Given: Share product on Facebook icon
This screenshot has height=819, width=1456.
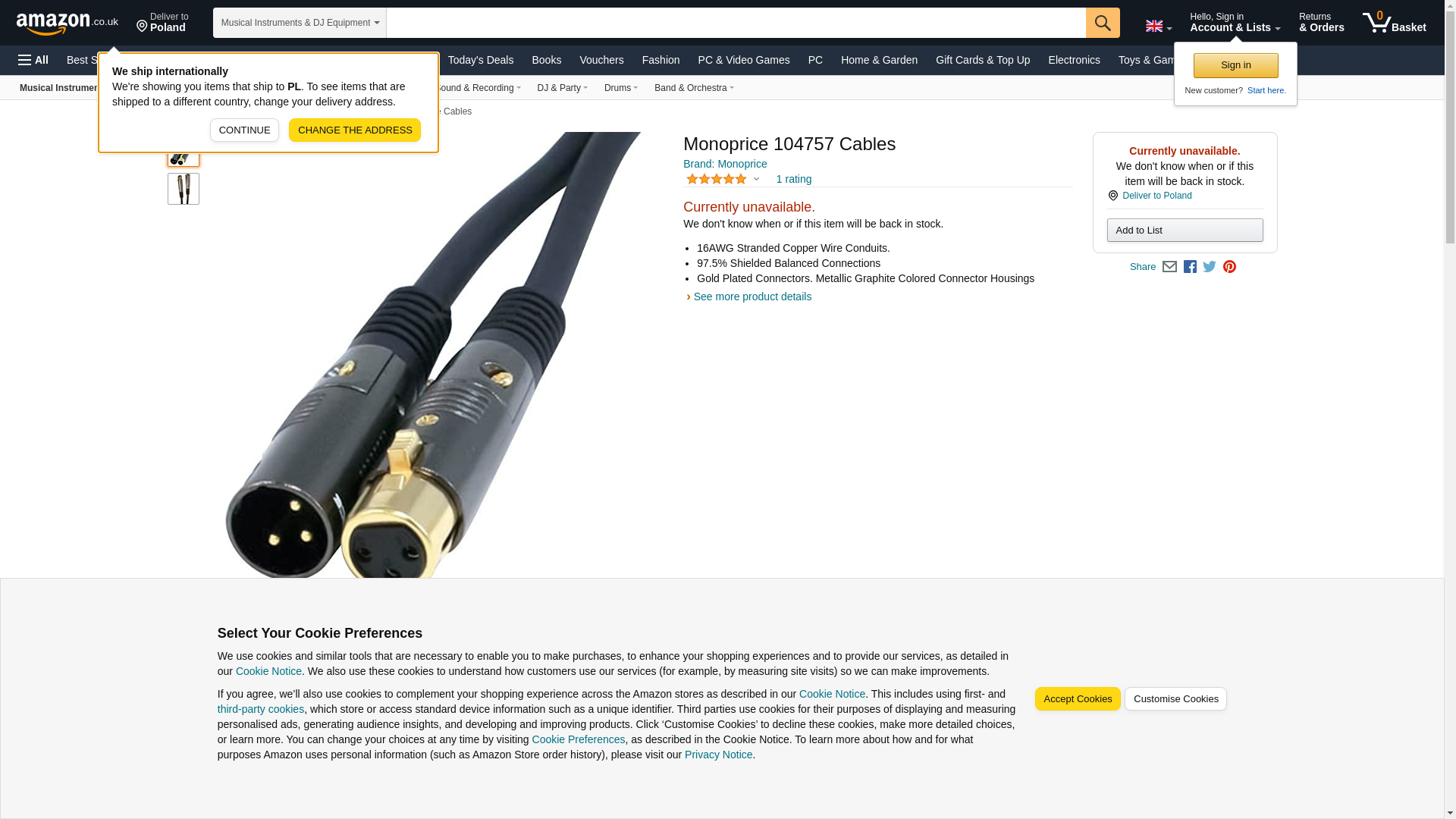Looking at the screenshot, I should (x=1190, y=267).
